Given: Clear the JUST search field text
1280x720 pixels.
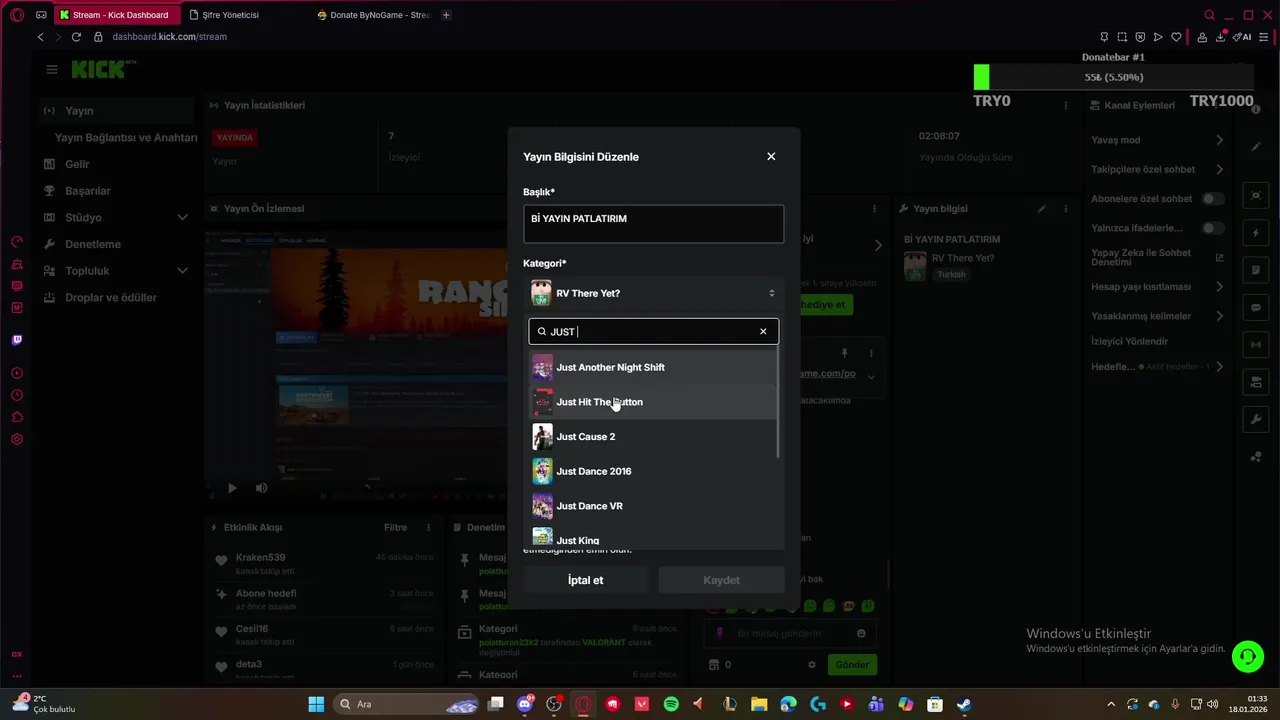Looking at the screenshot, I should pyautogui.click(x=763, y=331).
